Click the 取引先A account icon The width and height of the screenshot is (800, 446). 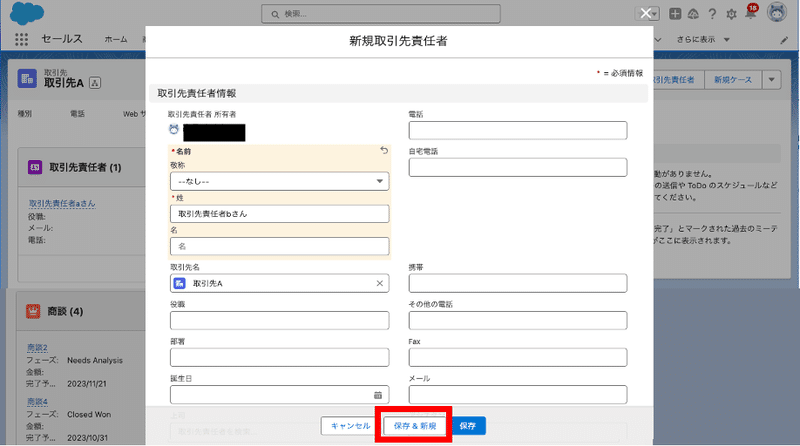[x=27, y=79]
